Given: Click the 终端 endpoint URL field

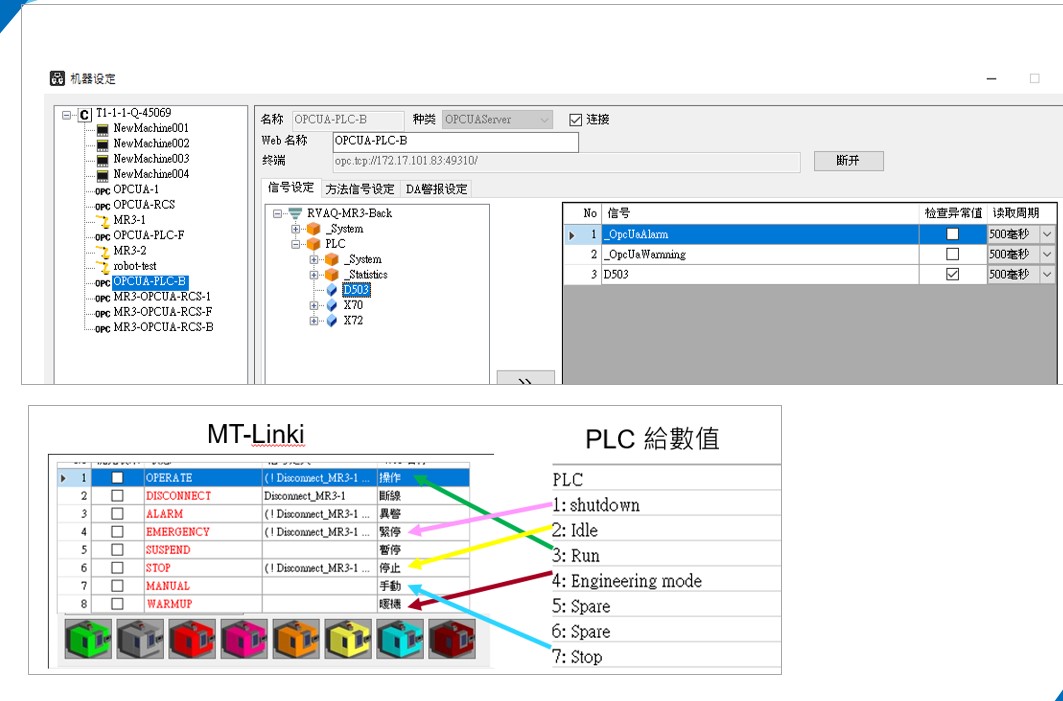Looking at the screenshot, I should tap(566, 161).
